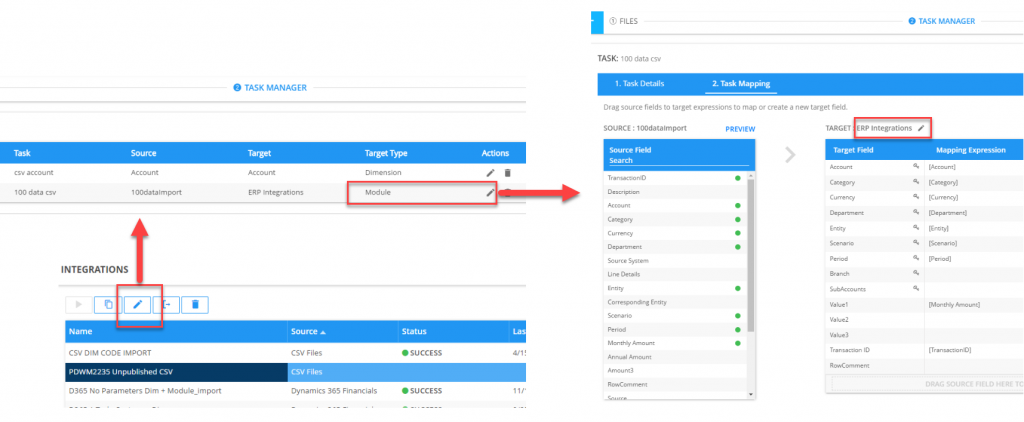This screenshot has width=1024, height=422.
Task: Sort integrations by Source column
Action: [311, 330]
